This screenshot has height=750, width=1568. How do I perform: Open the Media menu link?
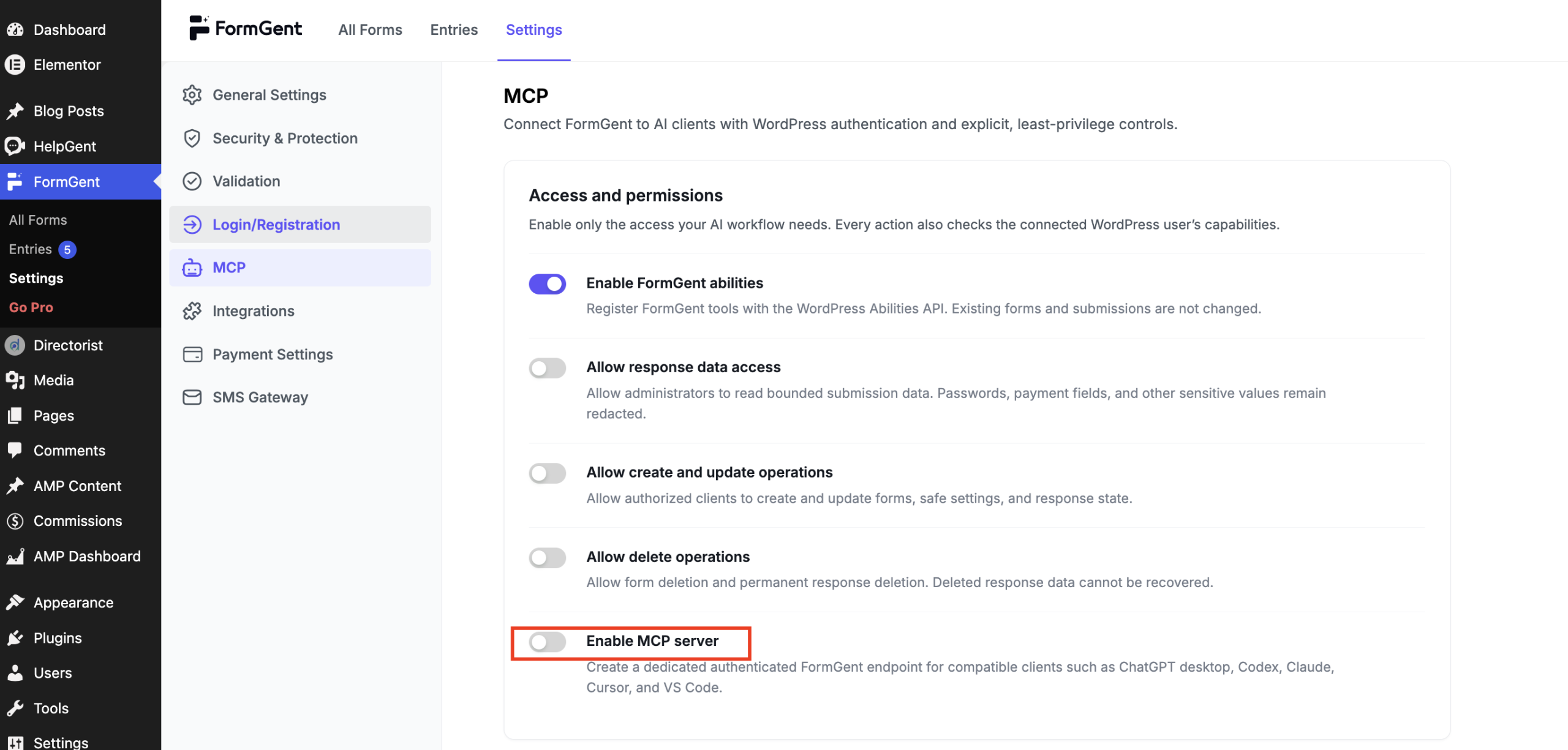tap(54, 380)
